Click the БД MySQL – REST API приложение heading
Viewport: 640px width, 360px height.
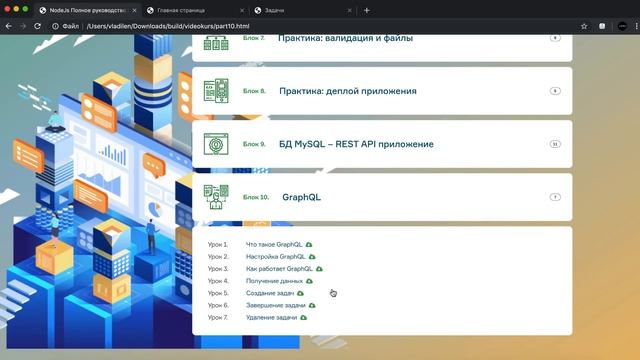[356, 144]
